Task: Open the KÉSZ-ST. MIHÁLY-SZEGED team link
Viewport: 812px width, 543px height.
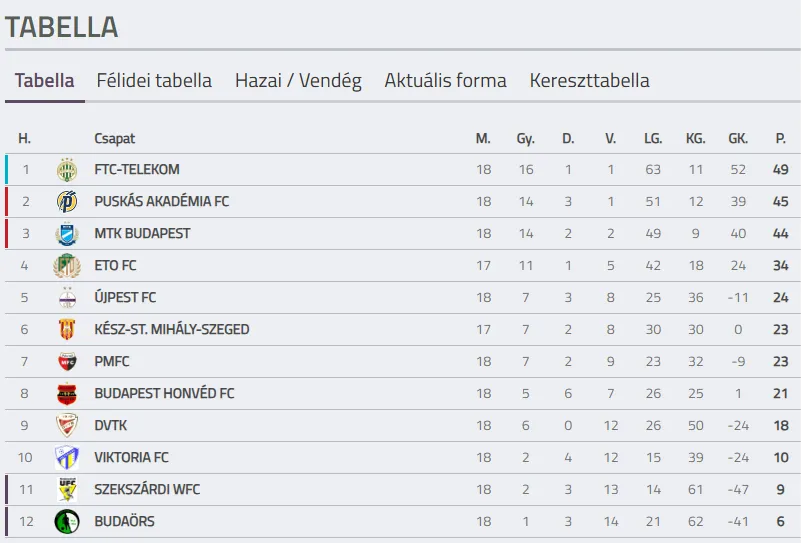Action: pos(171,330)
